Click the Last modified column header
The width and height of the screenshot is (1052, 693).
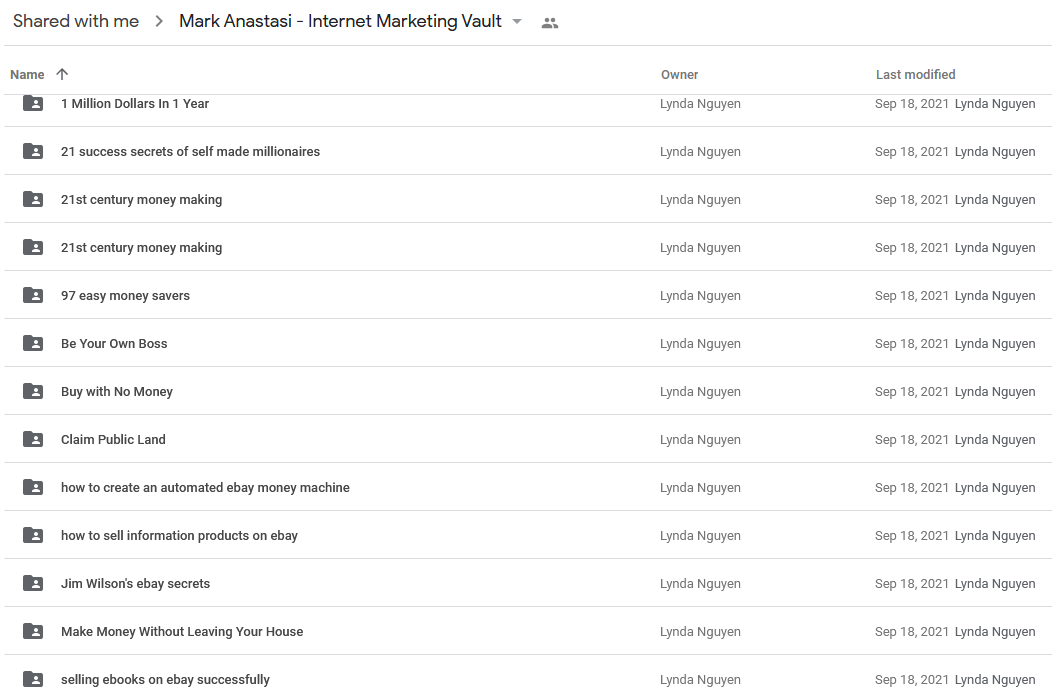pyautogui.click(x=916, y=74)
